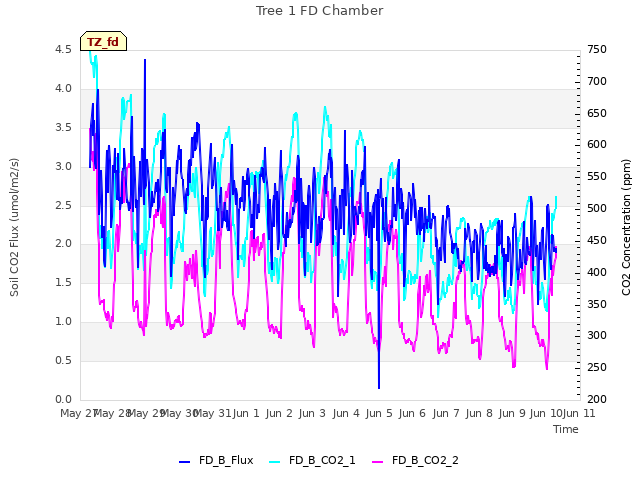Click the chart title Tree 1 FD Chamber
This screenshot has height=480, width=640.
[x=320, y=11]
